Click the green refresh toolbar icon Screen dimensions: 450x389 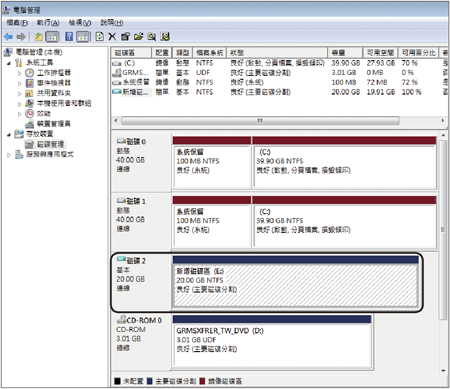99,36
